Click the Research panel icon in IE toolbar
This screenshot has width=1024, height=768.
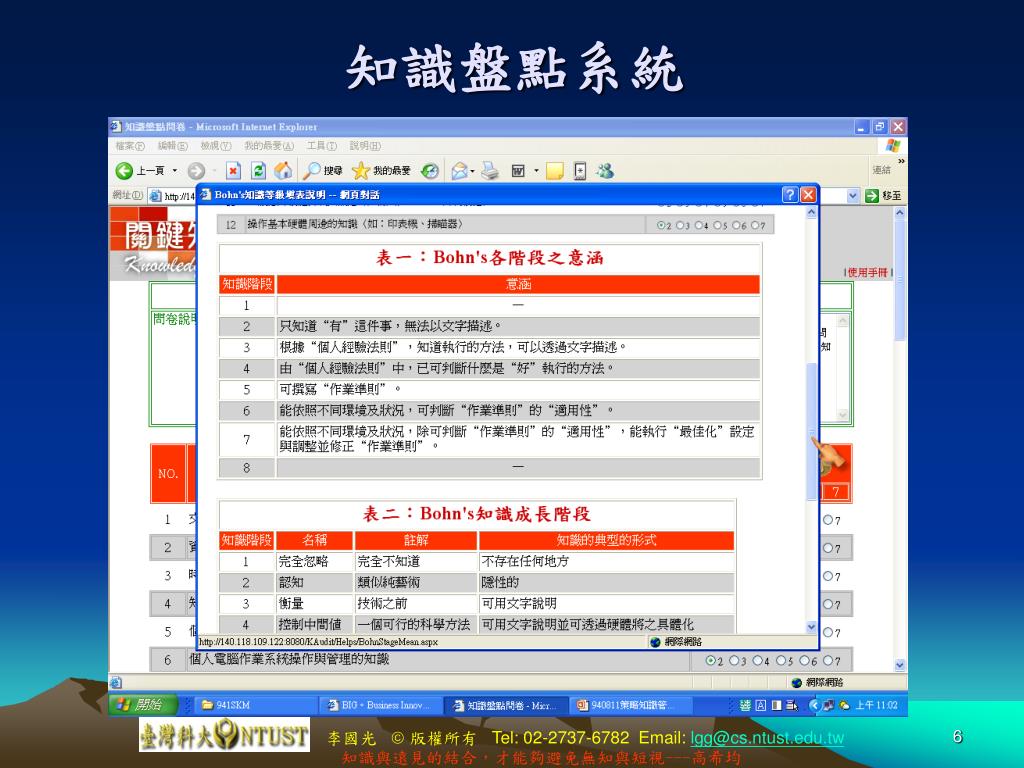(580, 171)
